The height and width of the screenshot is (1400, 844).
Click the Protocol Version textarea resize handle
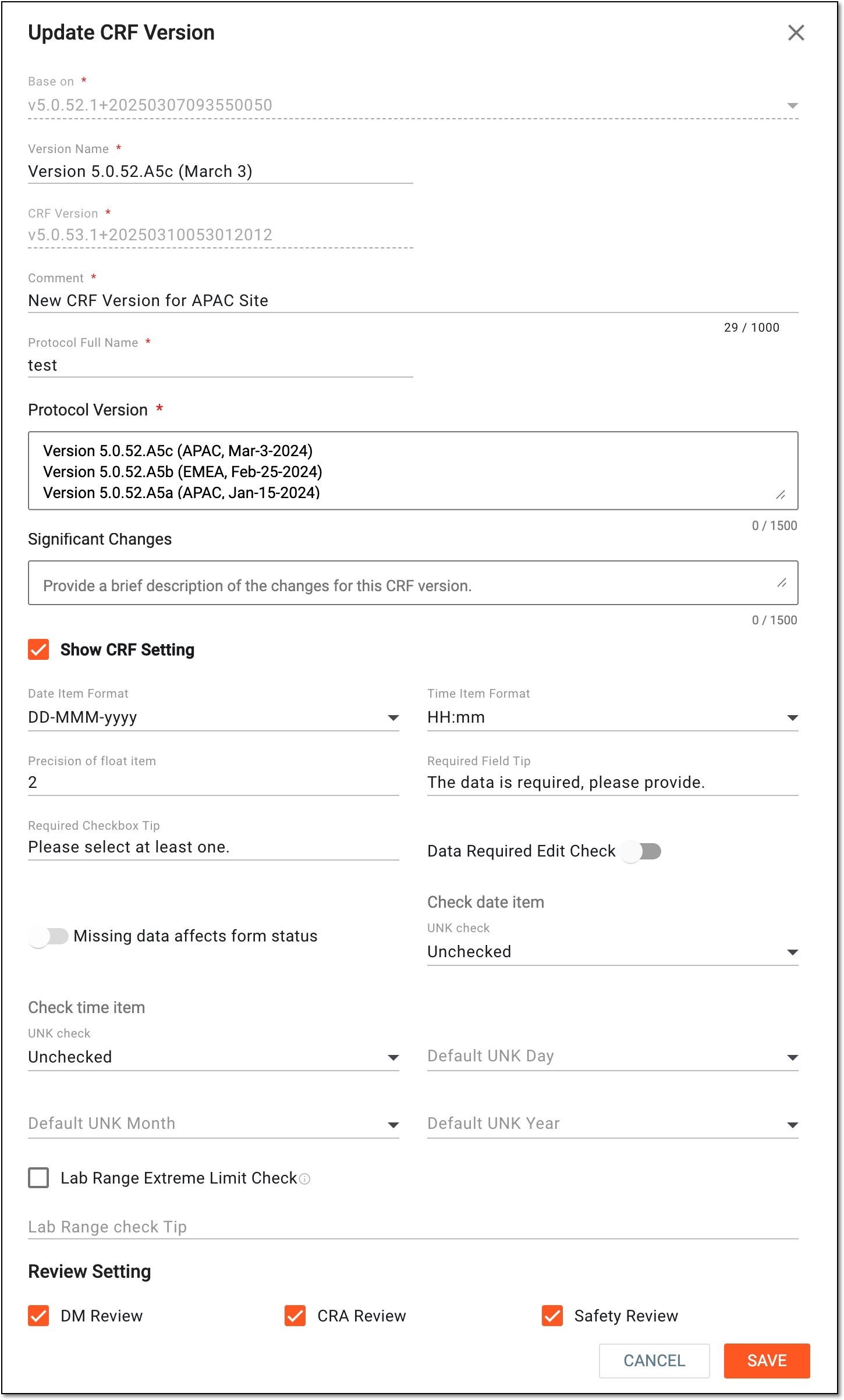click(781, 495)
